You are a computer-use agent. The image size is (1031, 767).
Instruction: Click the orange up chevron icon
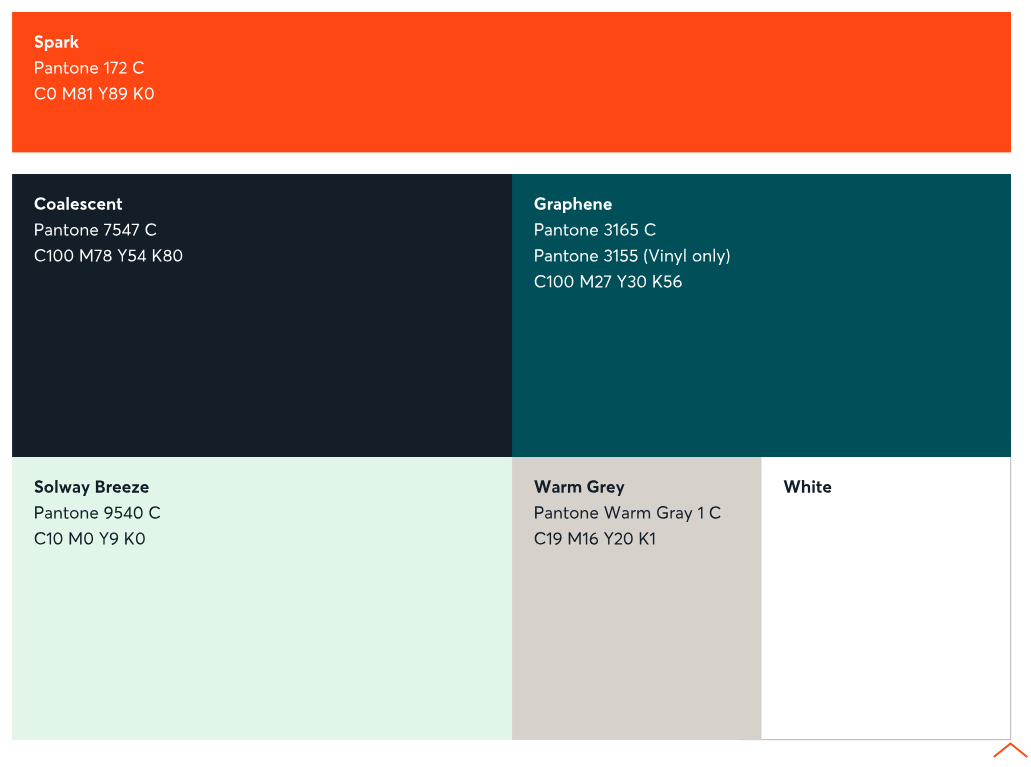(x=1010, y=751)
